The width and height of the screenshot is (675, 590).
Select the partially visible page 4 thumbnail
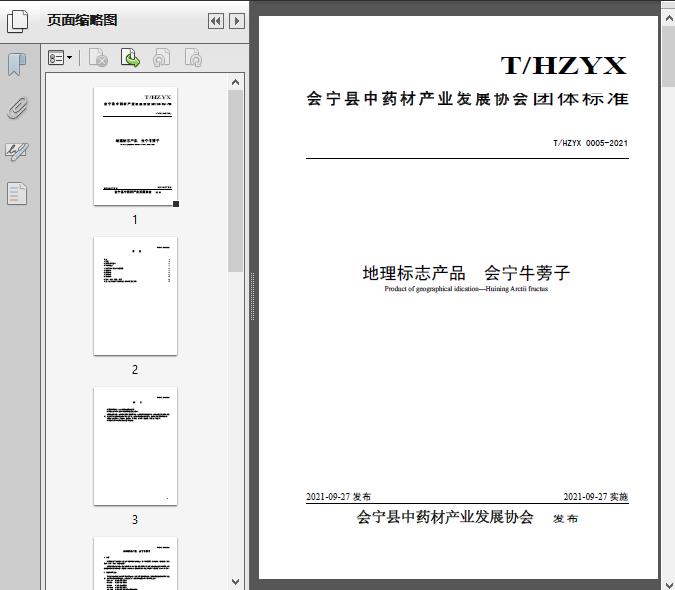coord(135,563)
